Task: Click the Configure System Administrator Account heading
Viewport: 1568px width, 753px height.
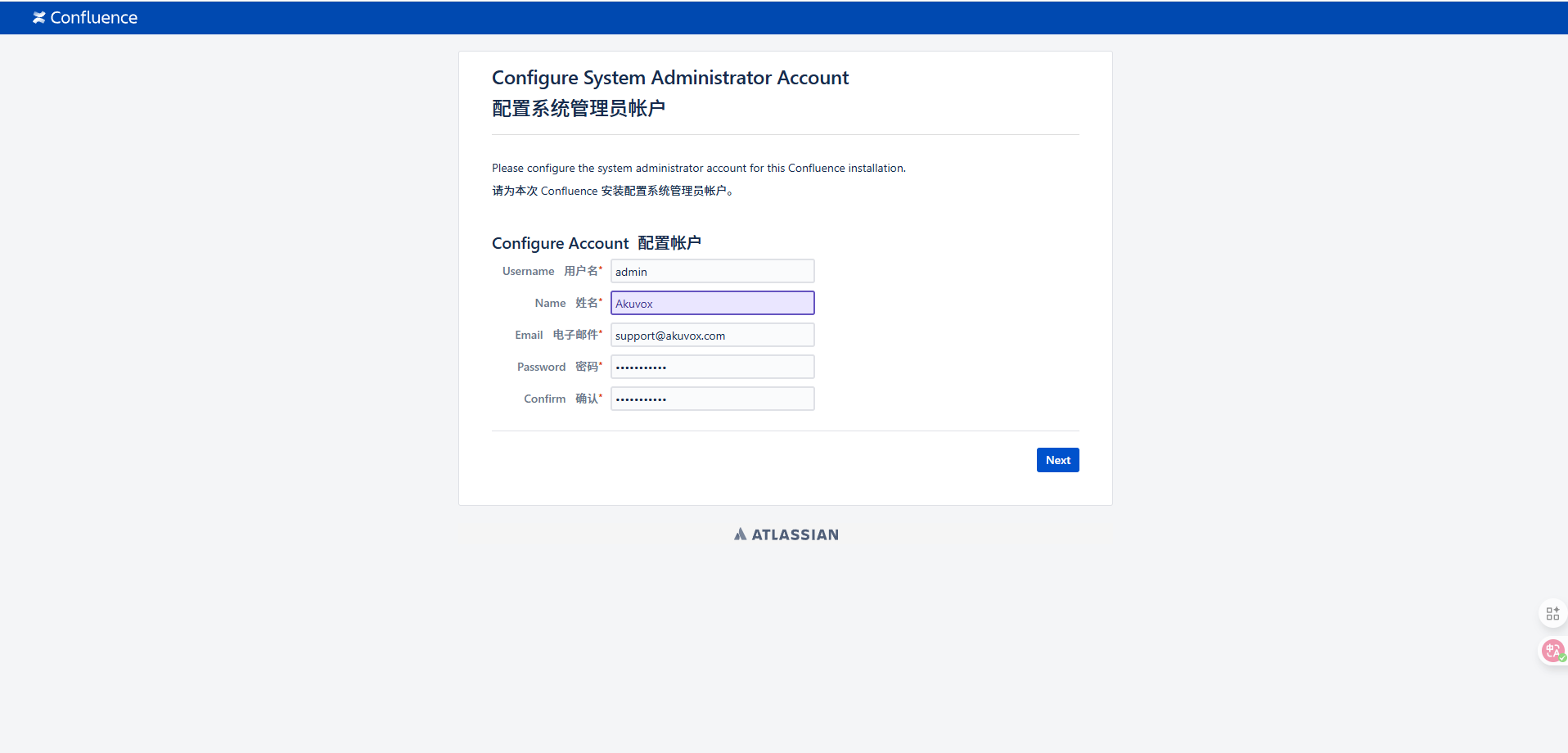Action: click(x=669, y=78)
